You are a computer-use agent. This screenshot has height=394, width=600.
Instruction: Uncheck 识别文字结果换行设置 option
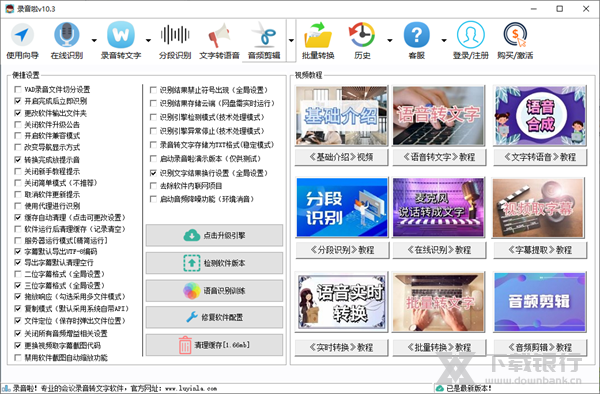coord(153,173)
